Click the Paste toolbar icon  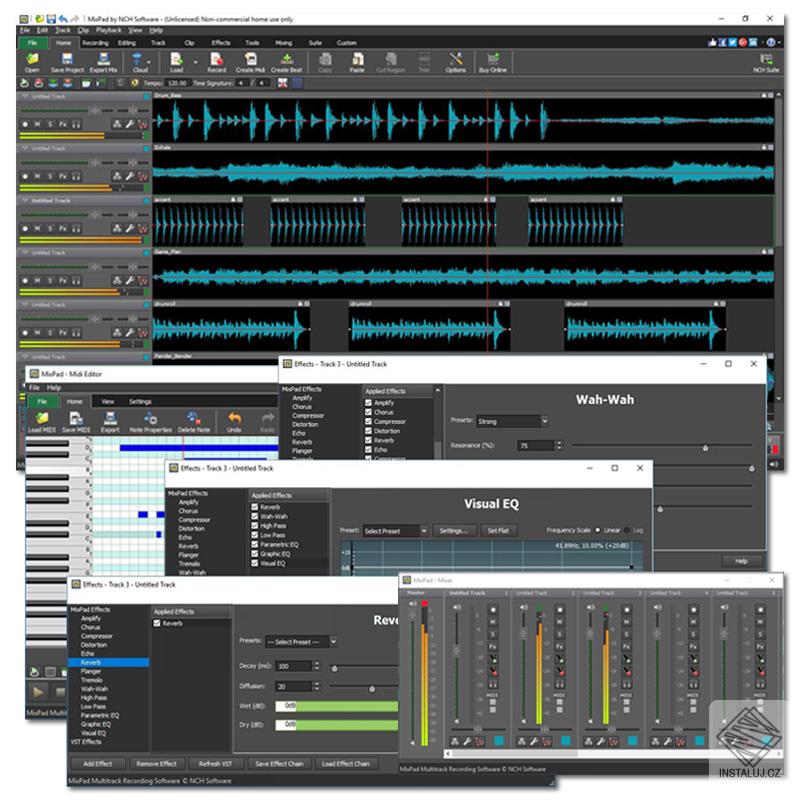(x=357, y=60)
